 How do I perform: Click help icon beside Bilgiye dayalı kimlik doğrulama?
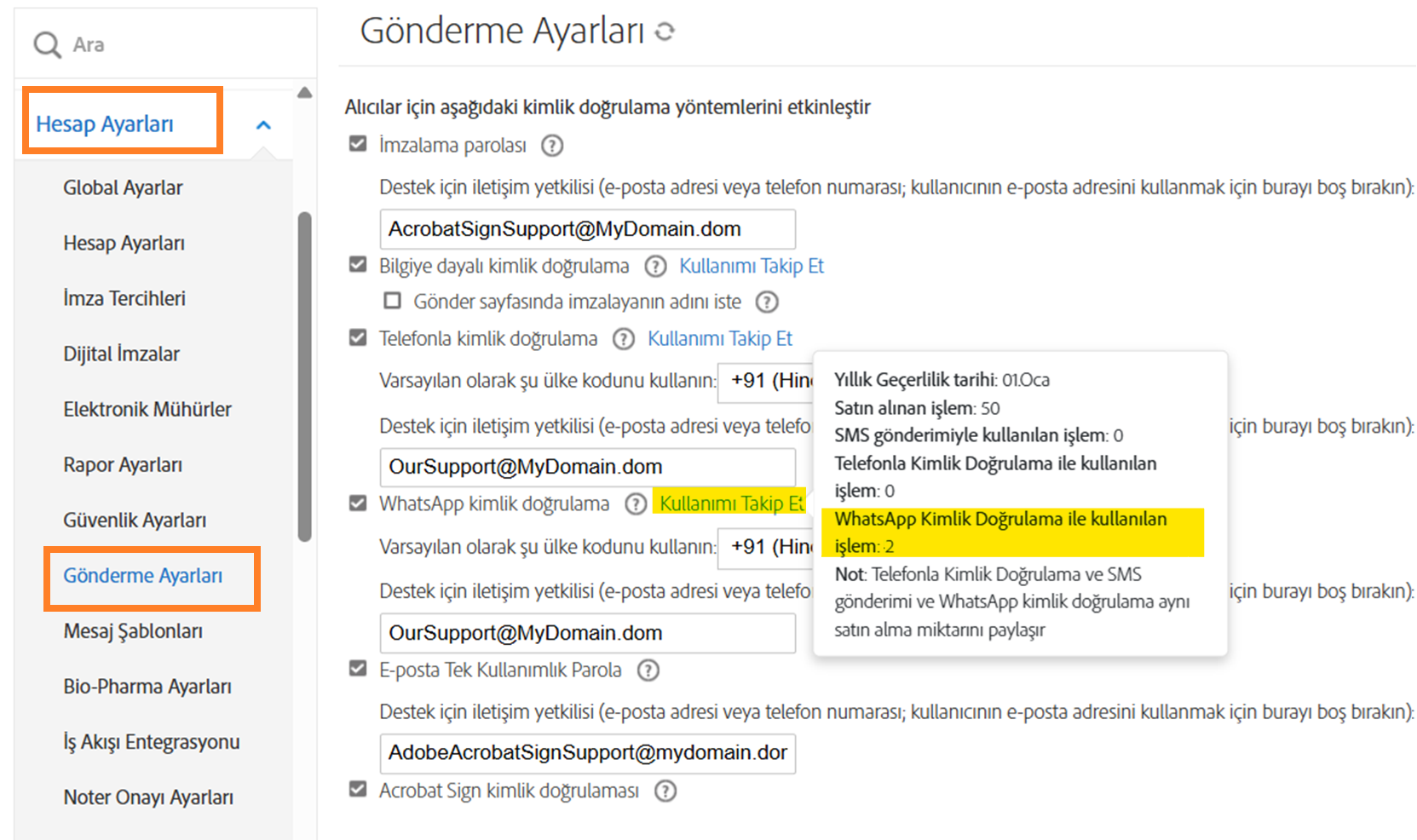654,266
